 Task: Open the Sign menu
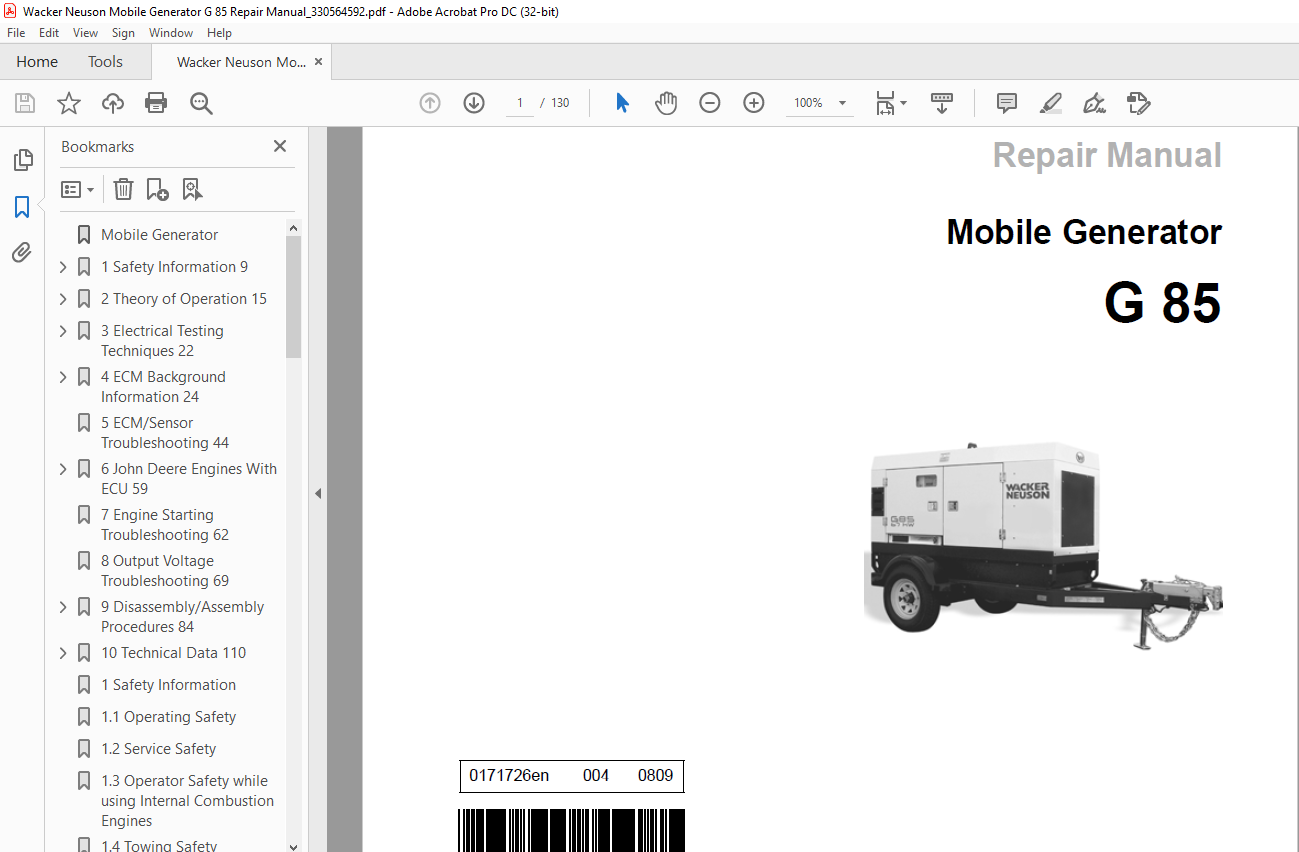click(123, 33)
